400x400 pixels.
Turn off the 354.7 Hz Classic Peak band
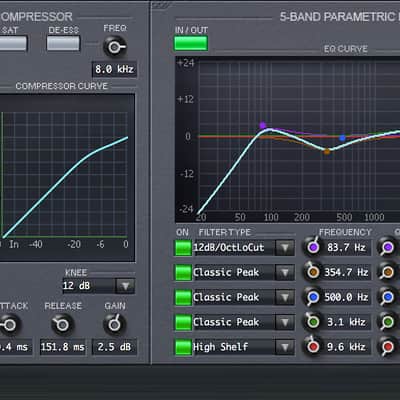tap(183, 273)
